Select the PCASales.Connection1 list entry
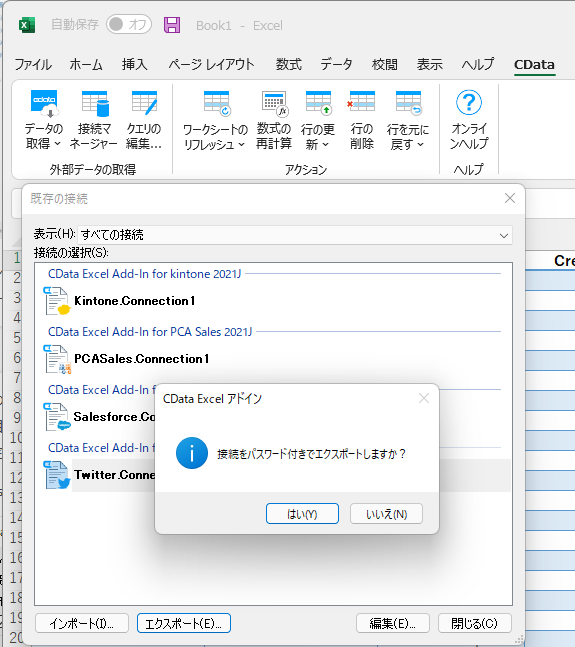 (141, 359)
